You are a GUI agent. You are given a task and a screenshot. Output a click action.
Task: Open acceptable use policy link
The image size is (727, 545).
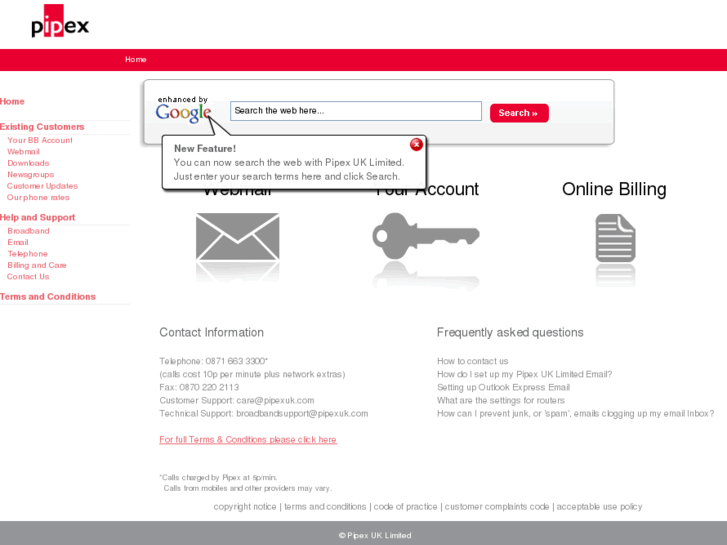pos(599,507)
